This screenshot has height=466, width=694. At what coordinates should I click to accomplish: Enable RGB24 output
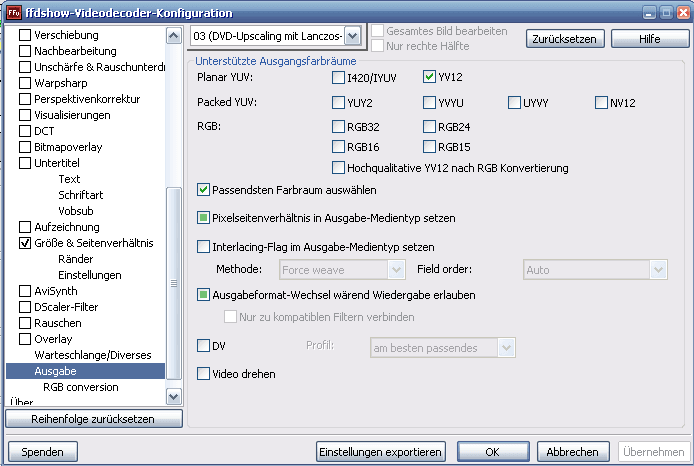coord(429,127)
